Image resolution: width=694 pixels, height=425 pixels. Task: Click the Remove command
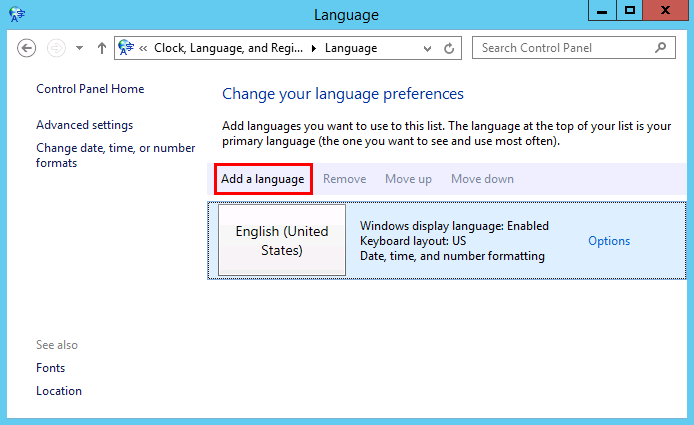click(344, 179)
